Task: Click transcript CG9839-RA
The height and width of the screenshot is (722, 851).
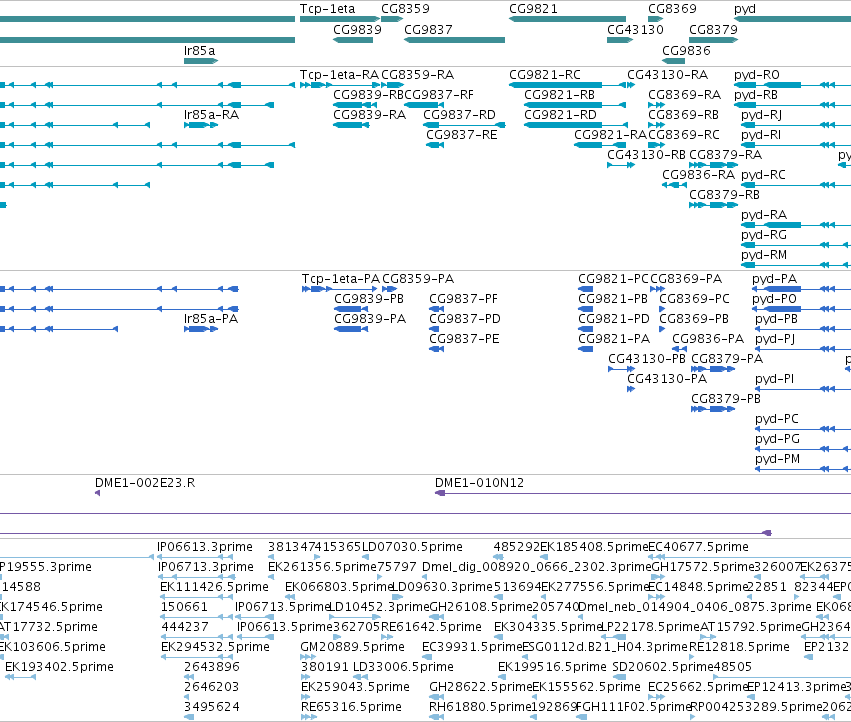Action: pos(370,115)
